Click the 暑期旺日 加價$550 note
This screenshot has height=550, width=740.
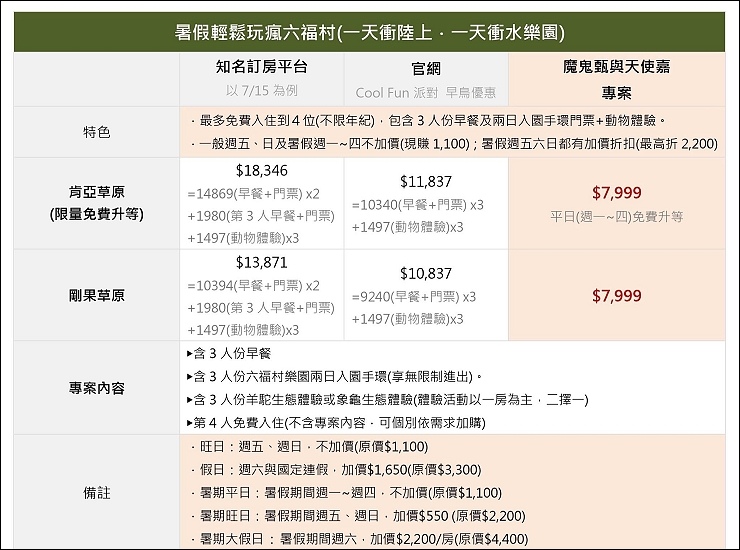pyautogui.click(x=358, y=516)
